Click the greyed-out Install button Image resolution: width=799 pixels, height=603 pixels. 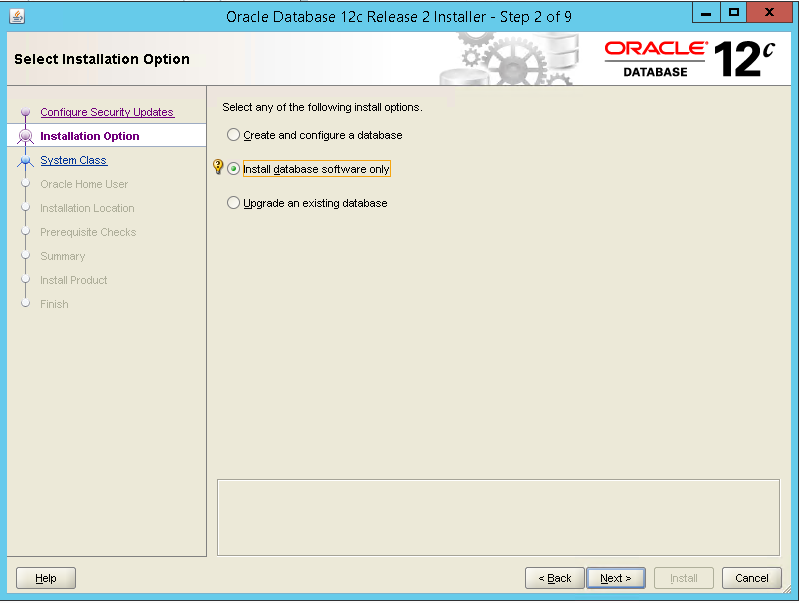point(684,578)
